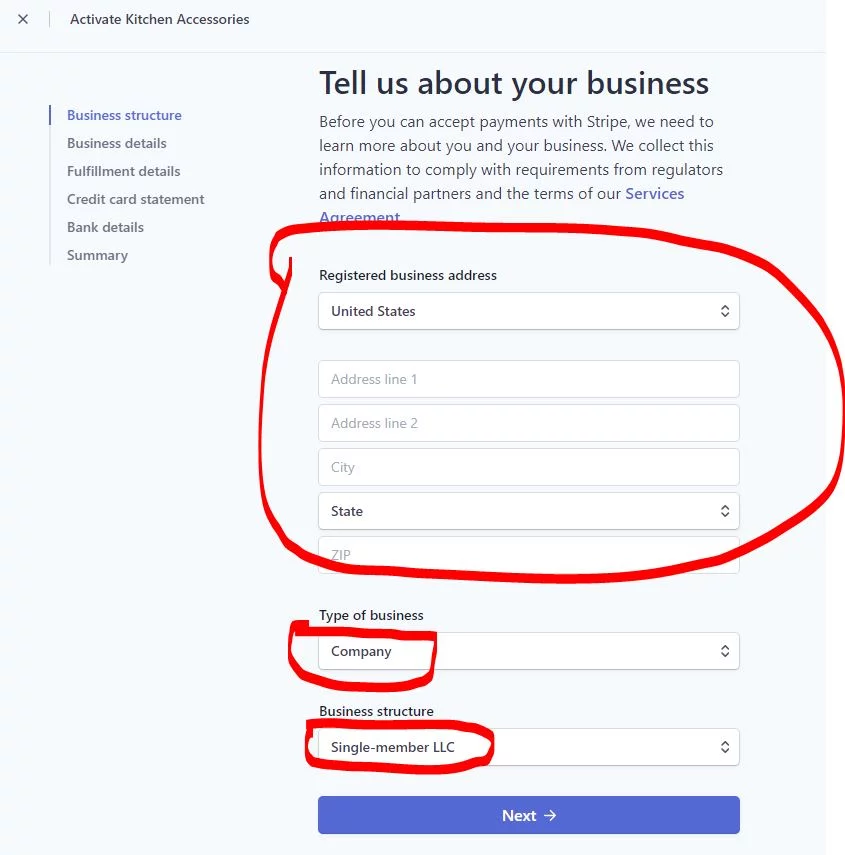Viewport: 845px width, 855px height.
Task: Switch to Credit card statement step
Action: 135,199
